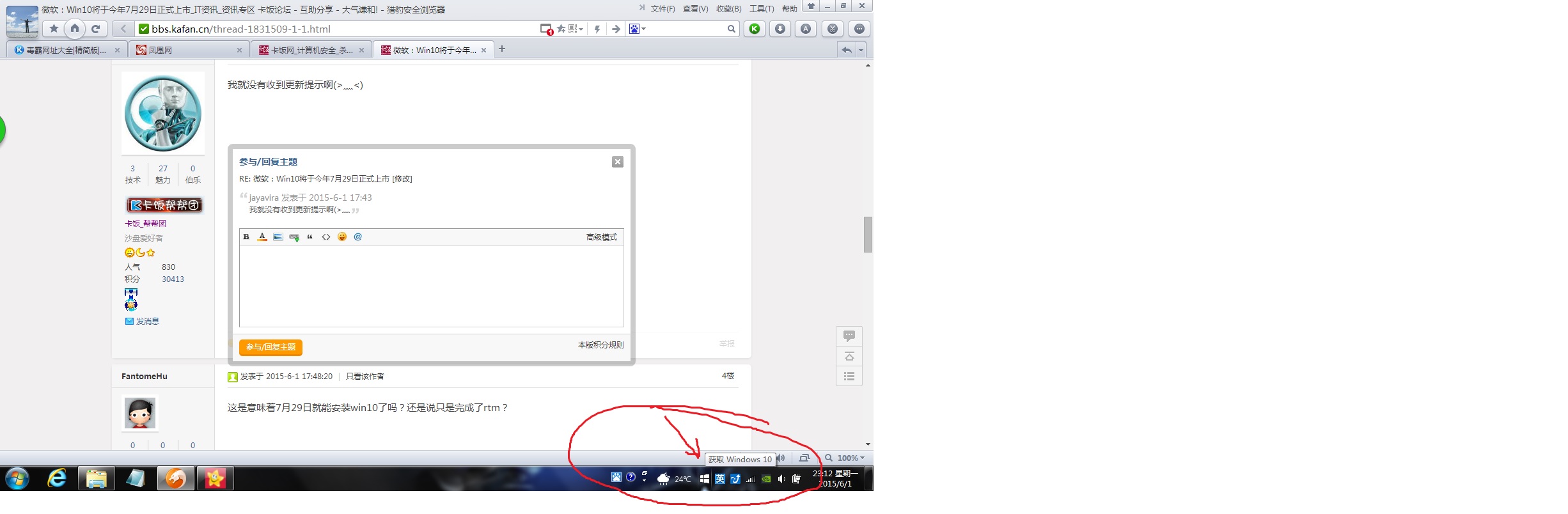This screenshot has width=1568, height=514.
Task: Reload the current page
Action: (95, 29)
